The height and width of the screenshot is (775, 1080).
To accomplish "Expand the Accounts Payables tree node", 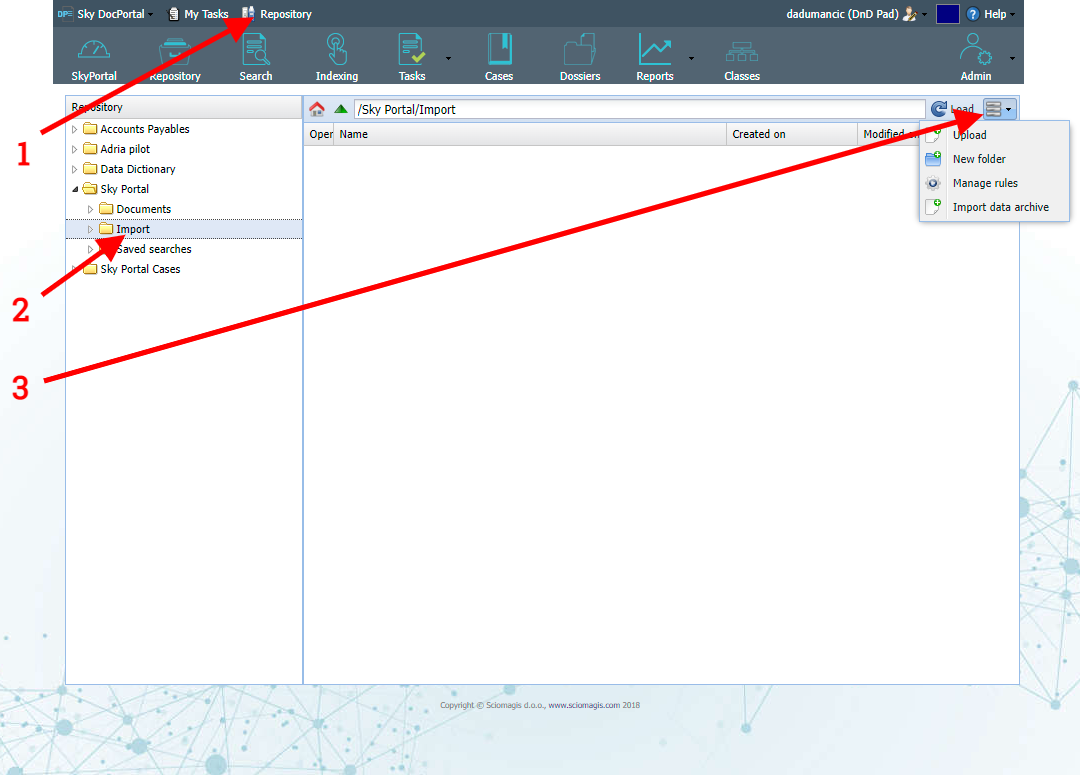I will click(x=74, y=129).
